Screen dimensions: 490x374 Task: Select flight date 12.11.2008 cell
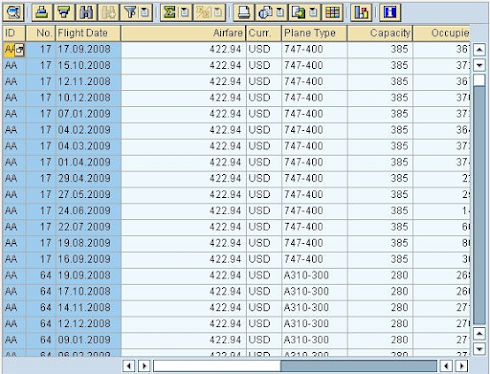88,82
